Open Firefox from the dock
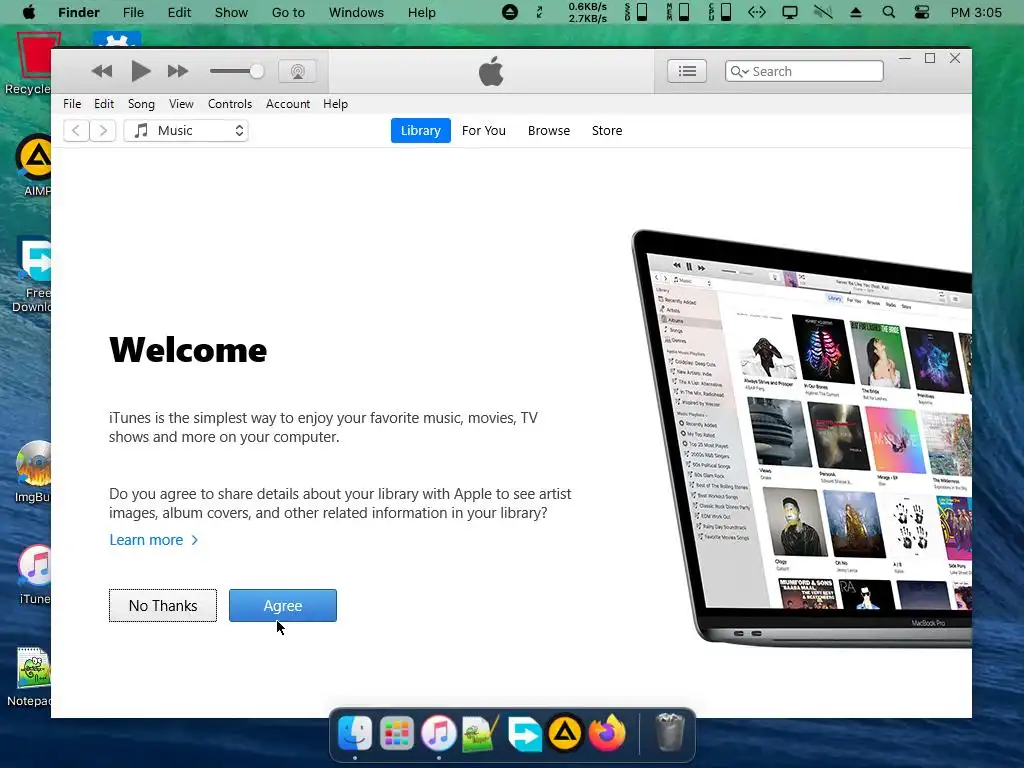Image resolution: width=1024 pixels, height=768 pixels. click(607, 733)
